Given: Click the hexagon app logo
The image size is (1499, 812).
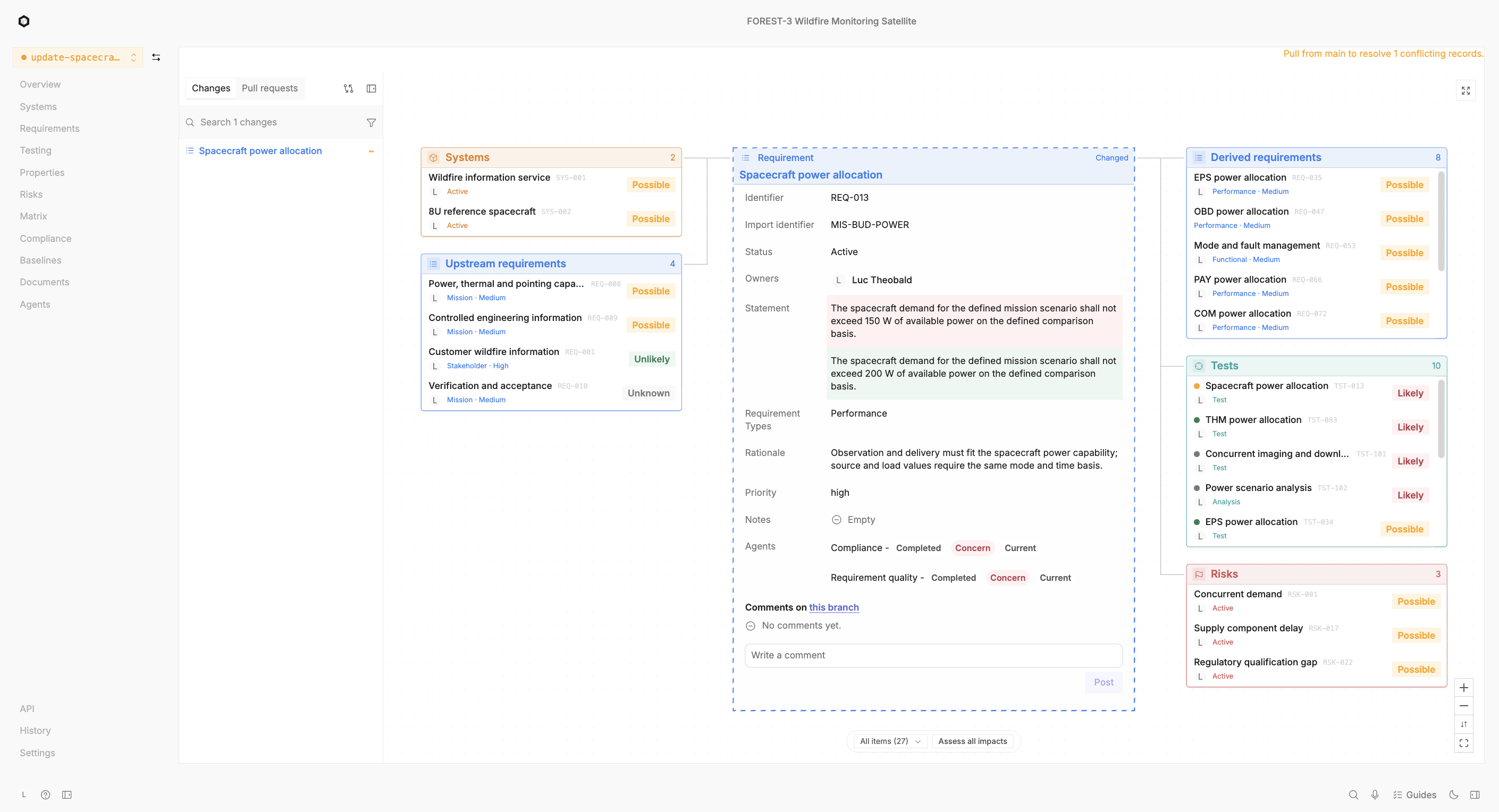Looking at the screenshot, I should (24, 21).
